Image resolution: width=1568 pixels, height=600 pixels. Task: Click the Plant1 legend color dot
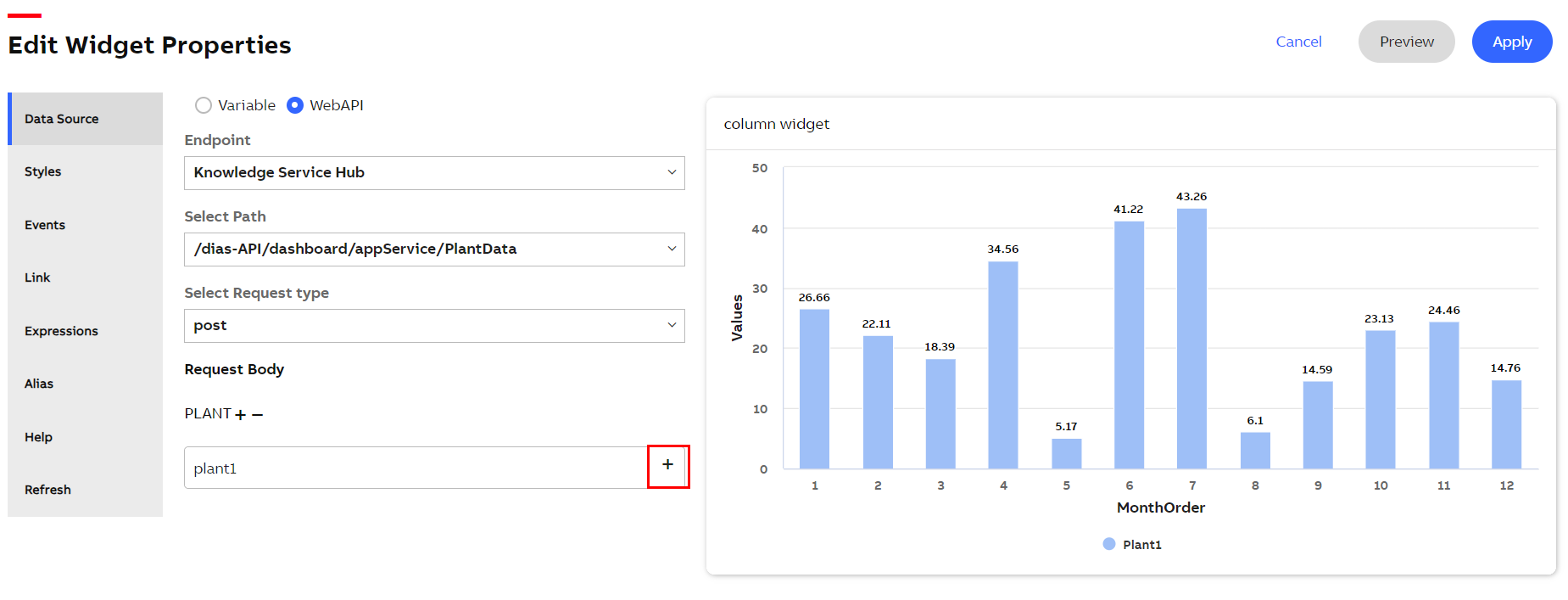coord(1108,544)
